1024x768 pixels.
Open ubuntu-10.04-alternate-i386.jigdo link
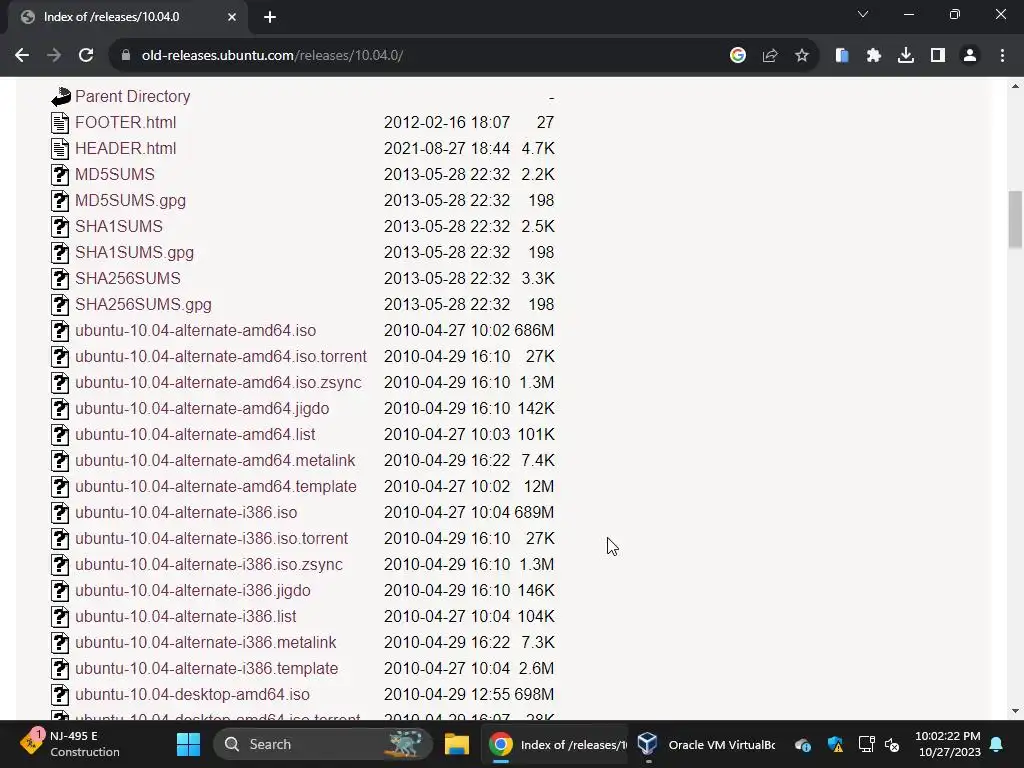[x=193, y=590]
